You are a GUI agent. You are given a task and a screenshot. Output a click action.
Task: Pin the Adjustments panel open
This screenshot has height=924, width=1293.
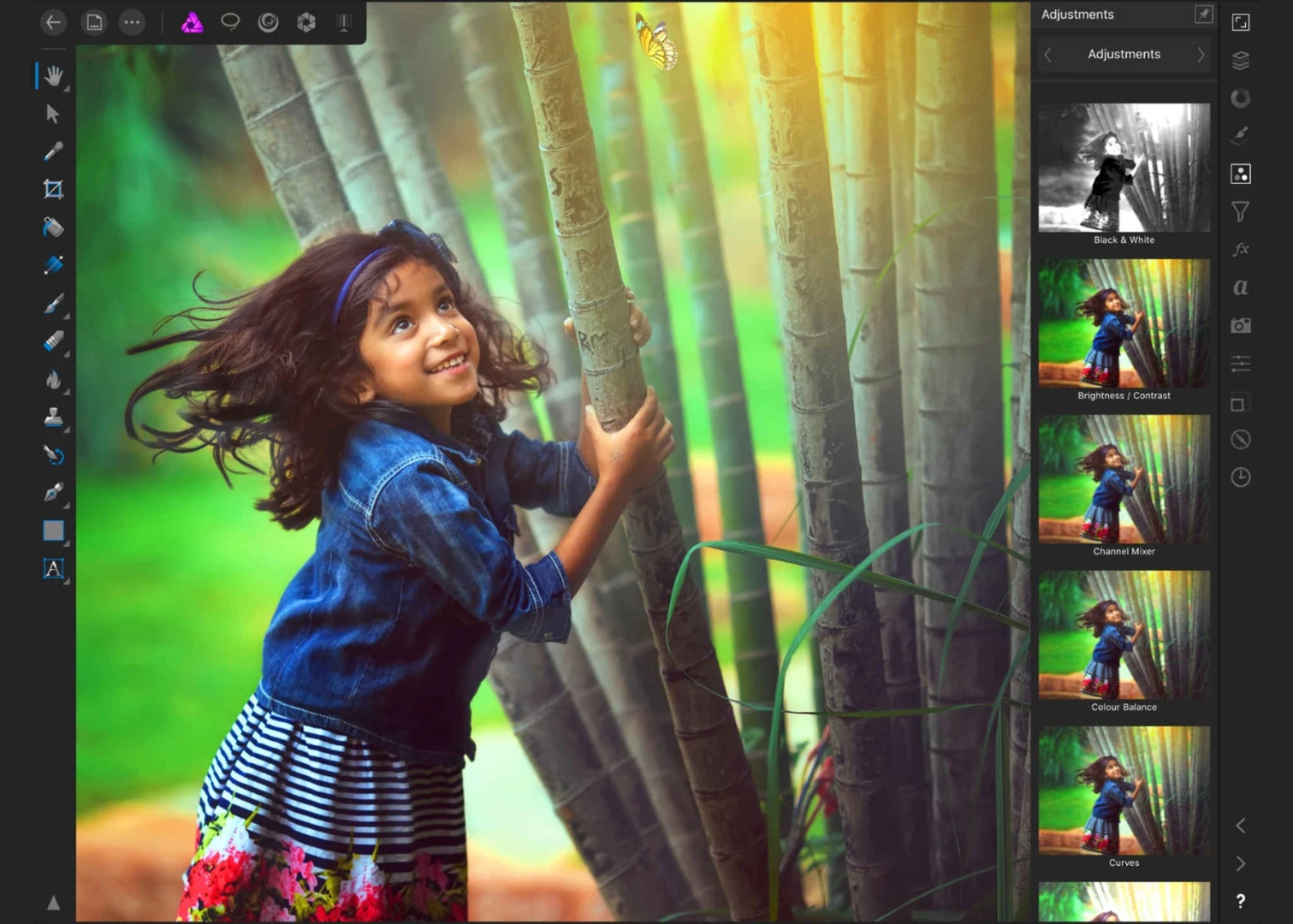pyautogui.click(x=1204, y=15)
